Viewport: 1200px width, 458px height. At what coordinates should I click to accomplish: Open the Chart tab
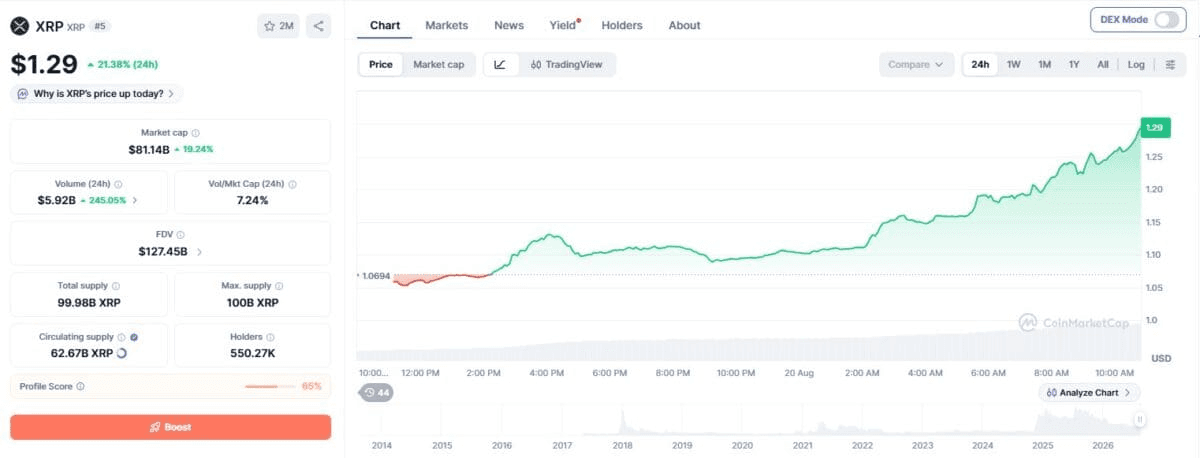click(x=385, y=25)
